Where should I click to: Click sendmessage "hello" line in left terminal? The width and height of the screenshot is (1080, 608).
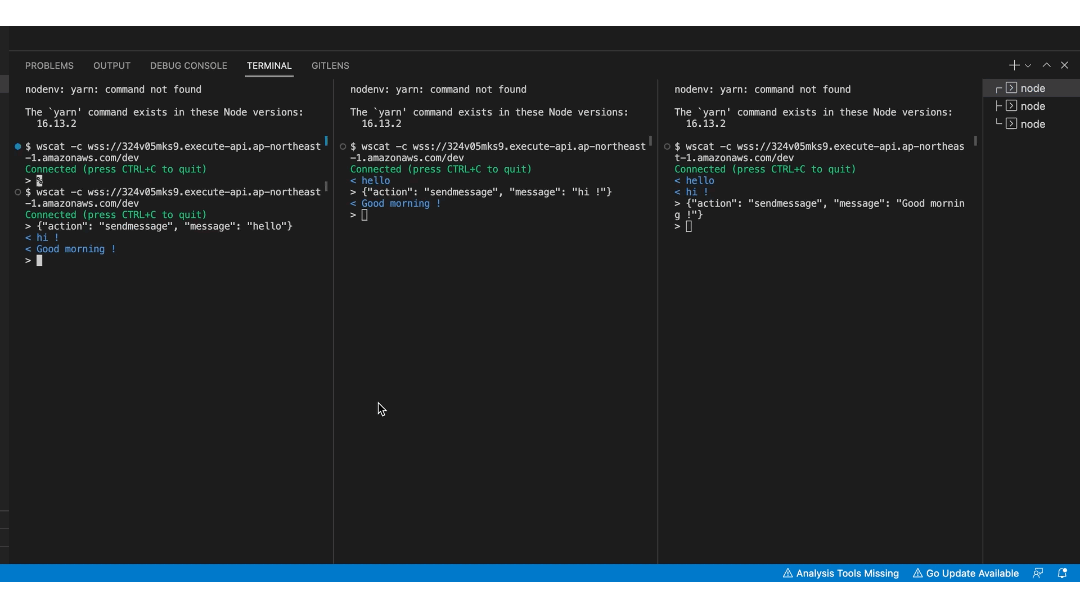[x=159, y=226]
